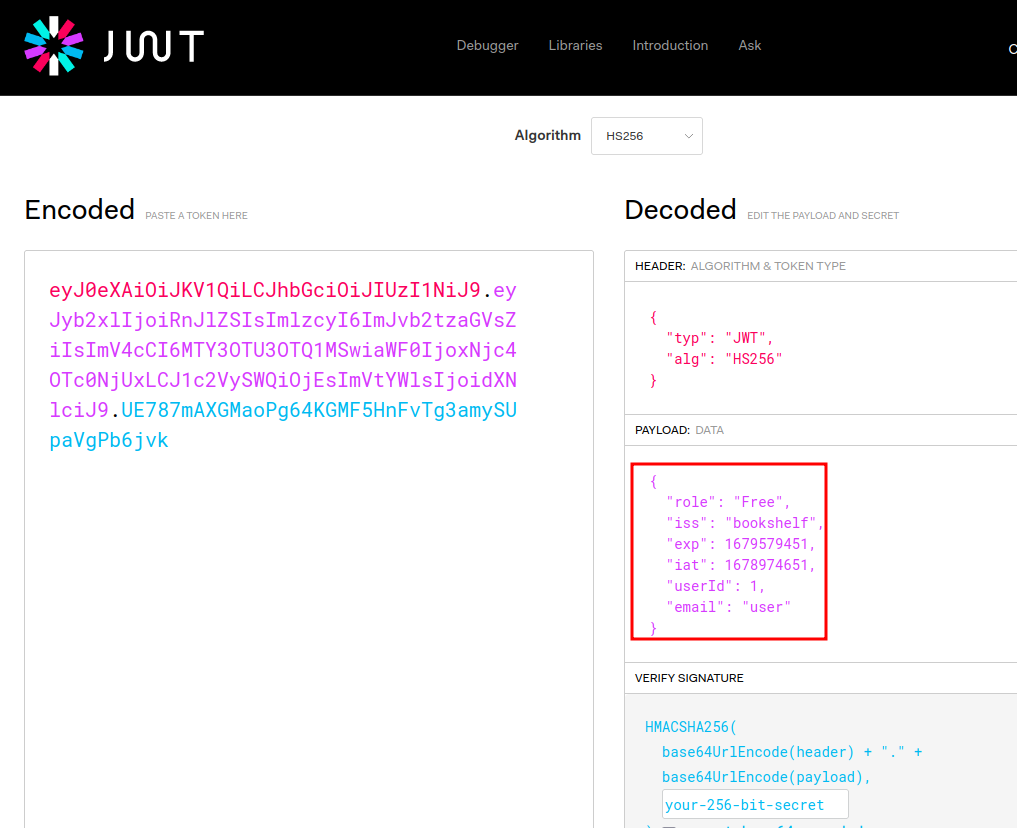Click the Encoded heading
The width and height of the screenshot is (1017, 828).
tap(80, 210)
